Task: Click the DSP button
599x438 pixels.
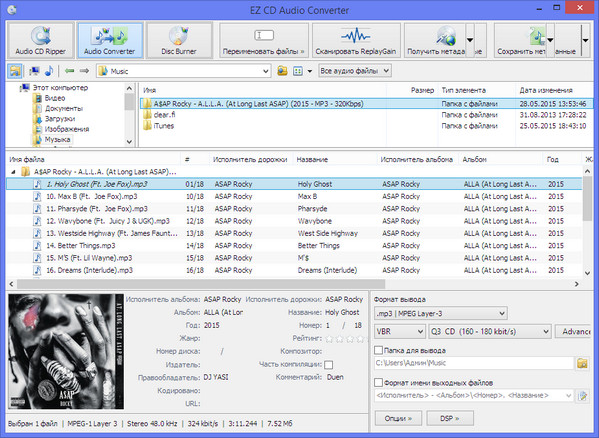Action: click(450, 419)
